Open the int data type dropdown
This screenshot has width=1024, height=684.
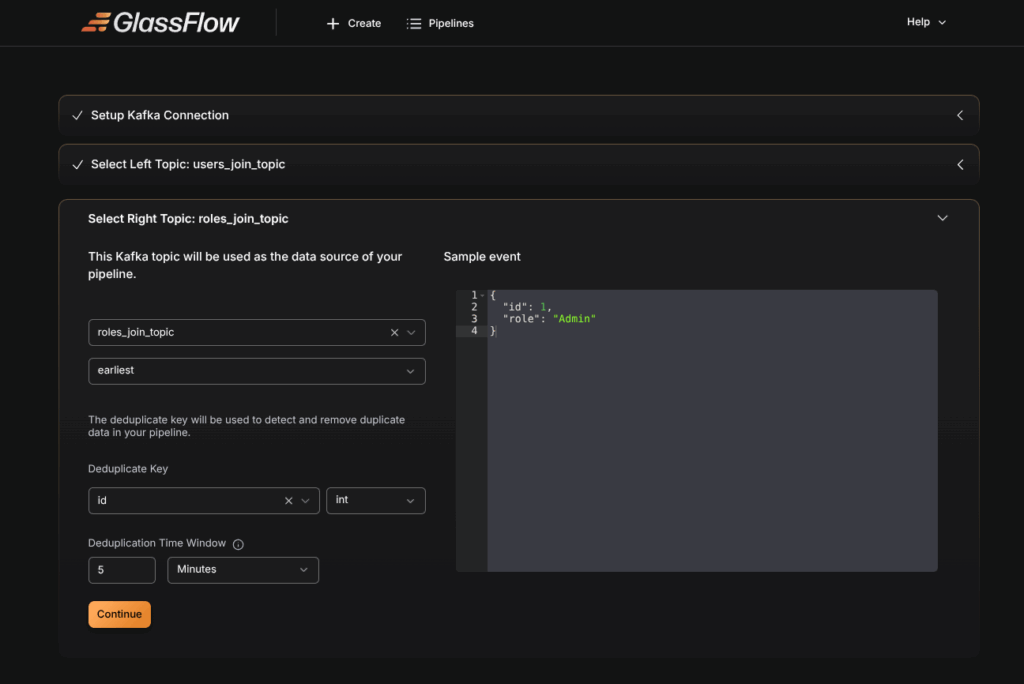pyautogui.click(x=375, y=500)
